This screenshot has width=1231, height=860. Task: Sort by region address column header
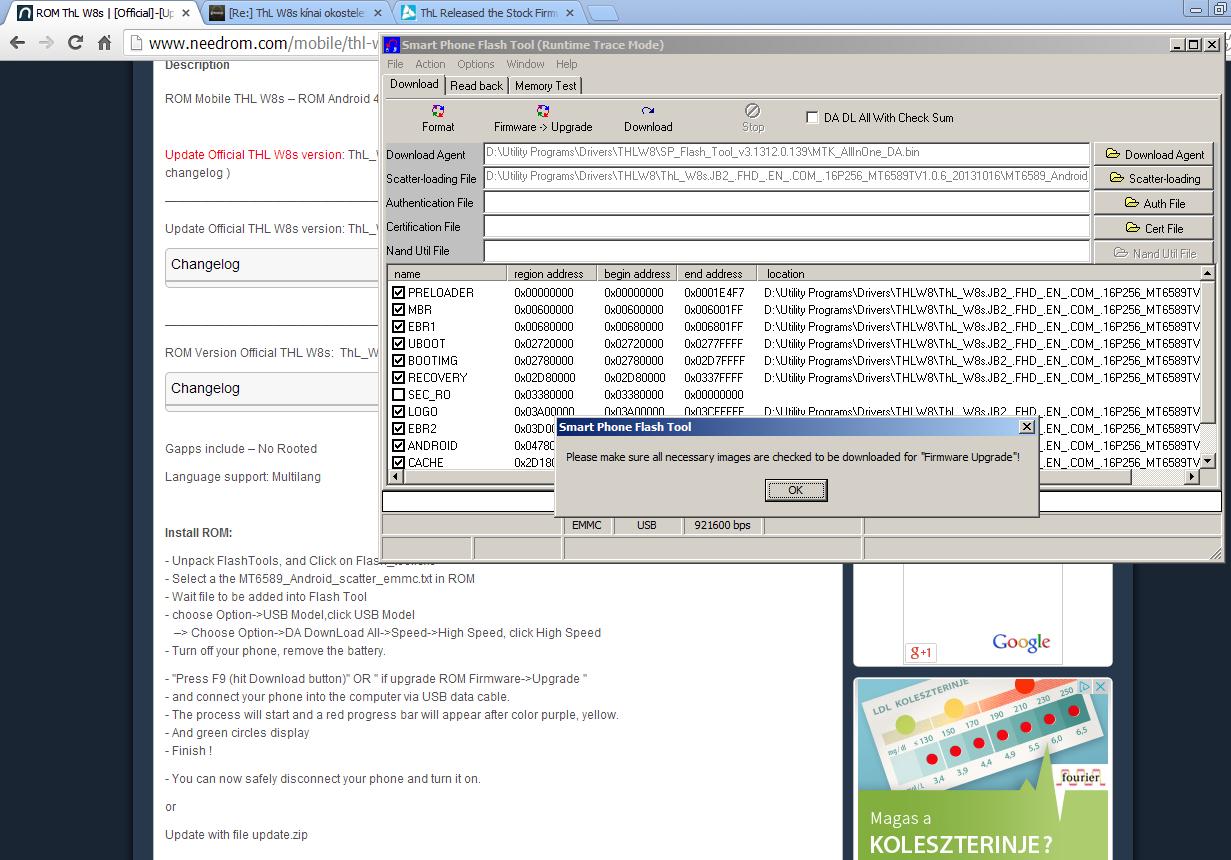point(552,273)
